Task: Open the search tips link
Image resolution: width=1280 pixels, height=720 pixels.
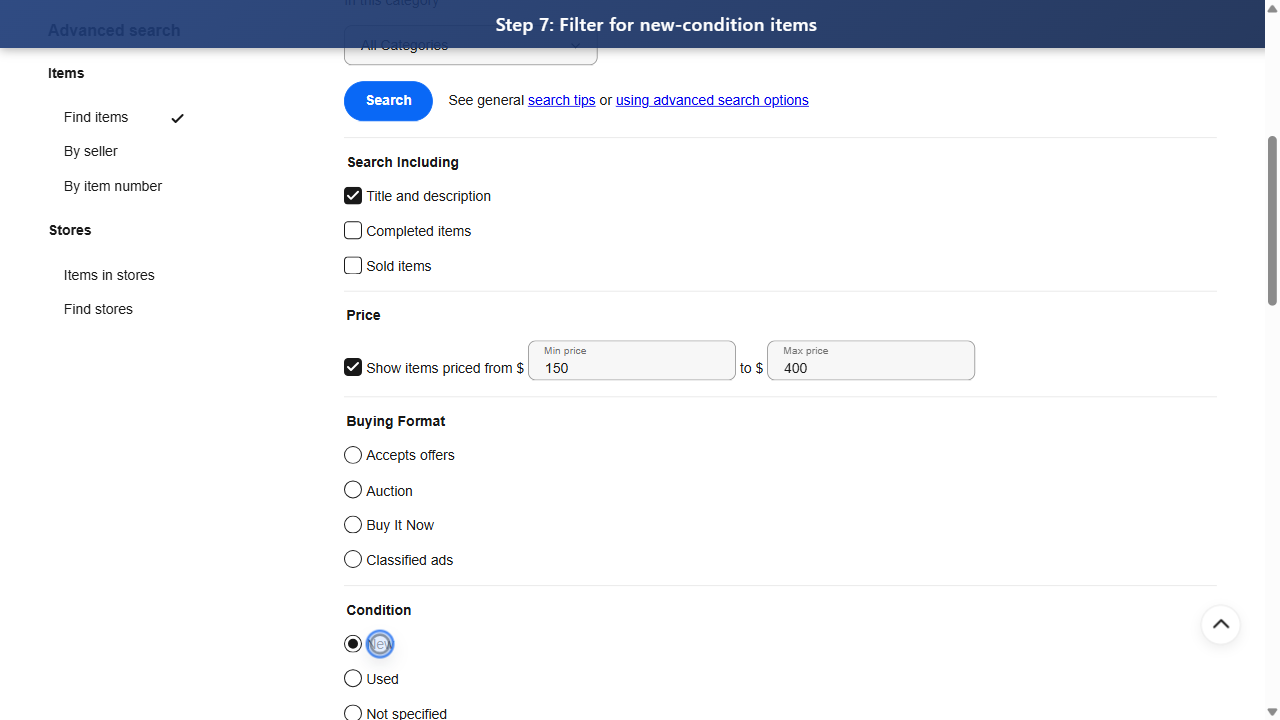Action: (x=561, y=100)
